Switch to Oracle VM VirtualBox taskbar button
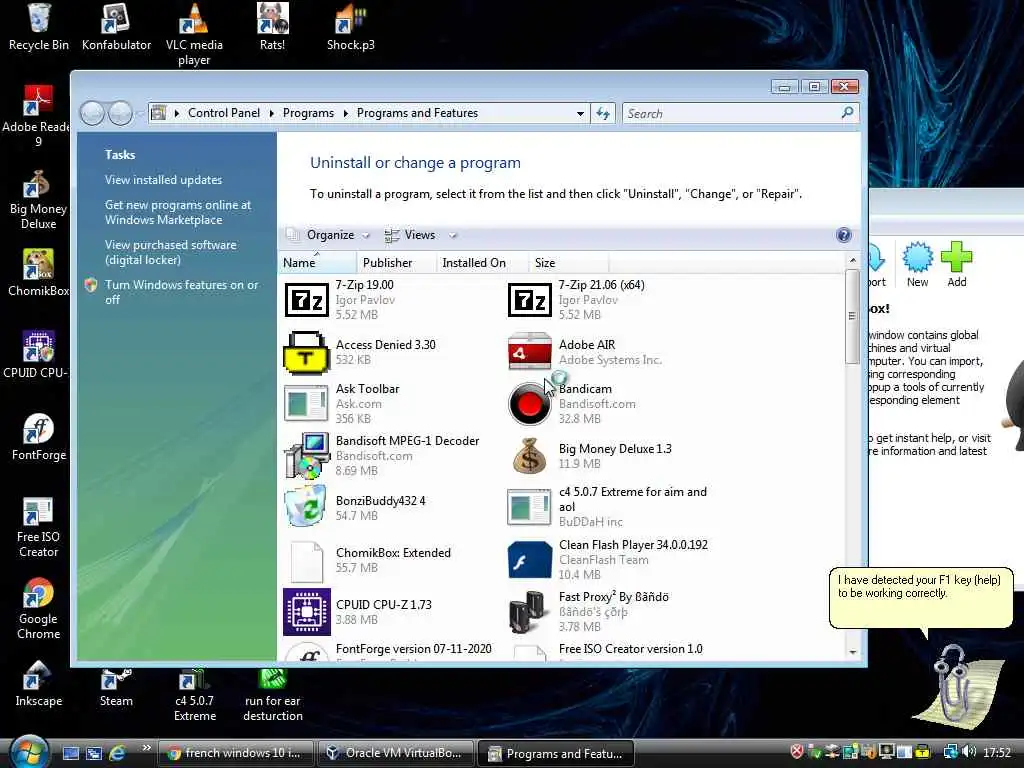The width and height of the screenshot is (1024, 768). (x=396, y=753)
